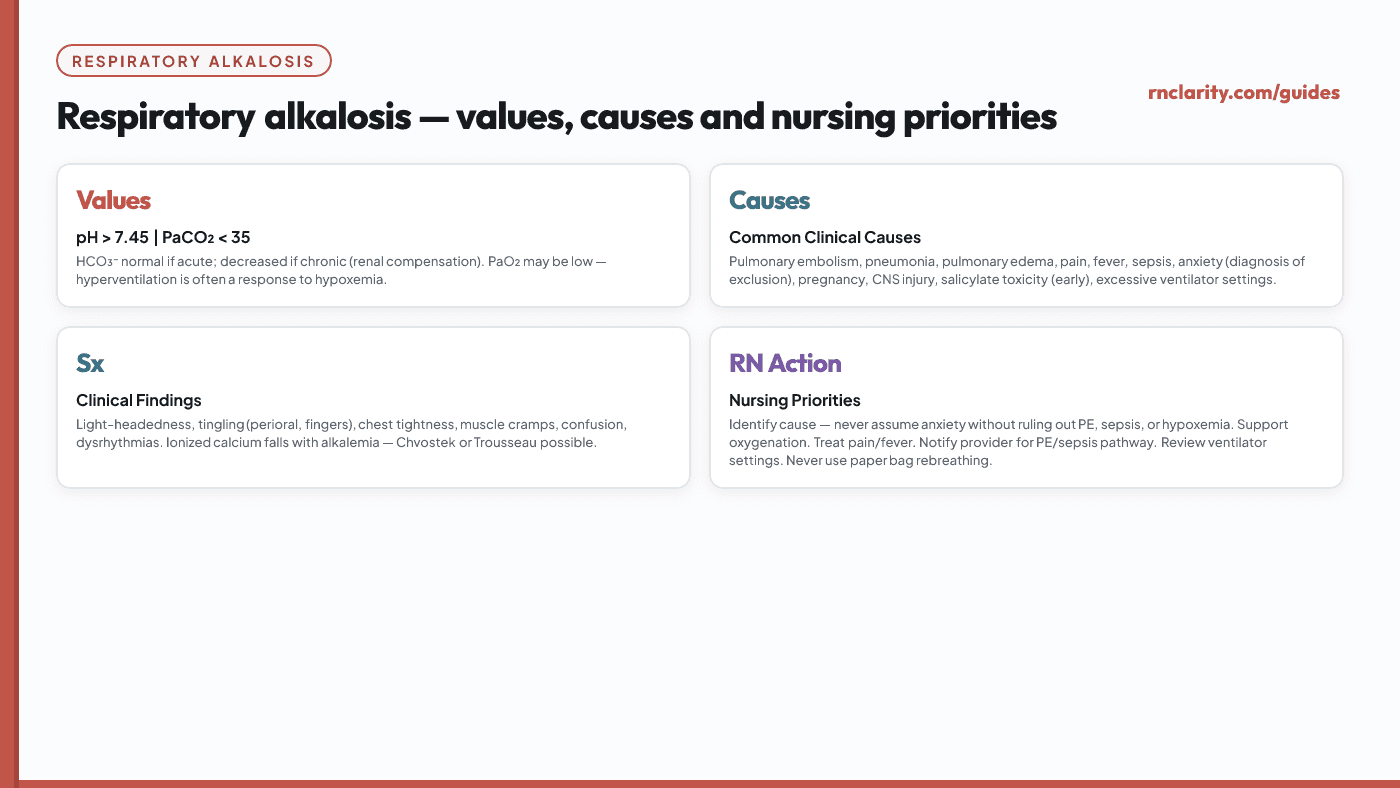Select the Values card heading
This screenshot has height=788, width=1400.
[114, 200]
